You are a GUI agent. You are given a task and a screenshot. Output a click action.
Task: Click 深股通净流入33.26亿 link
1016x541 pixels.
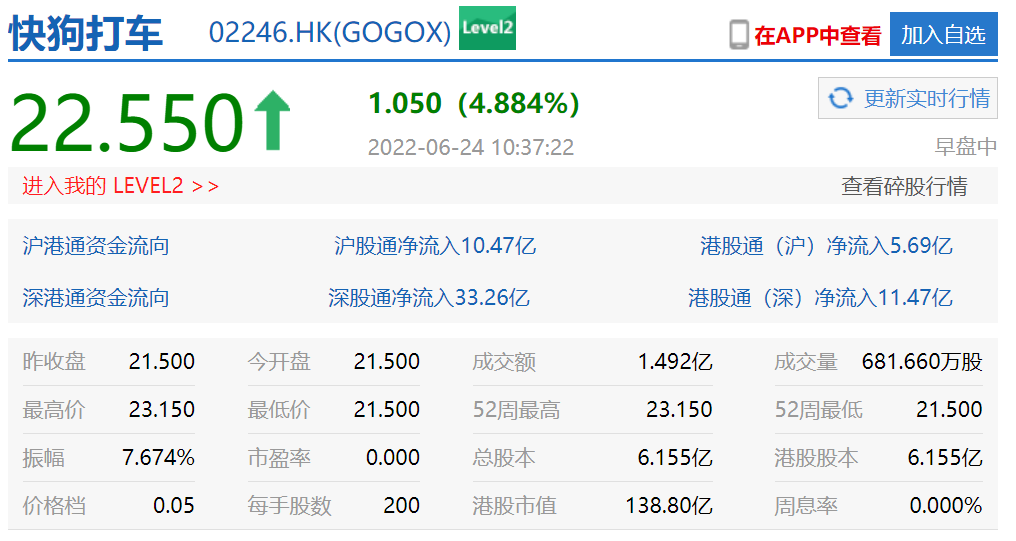pyautogui.click(x=429, y=297)
